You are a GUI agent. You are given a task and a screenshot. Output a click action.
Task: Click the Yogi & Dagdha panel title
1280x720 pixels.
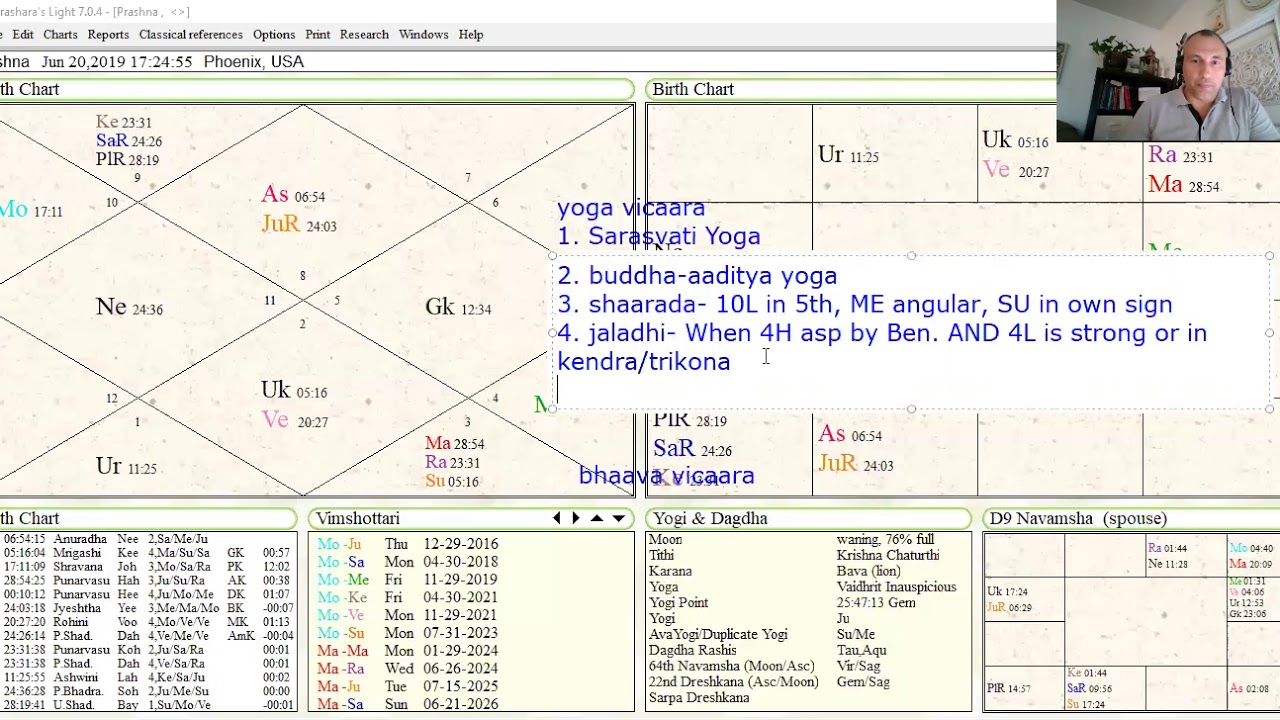(x=710, y=518)
